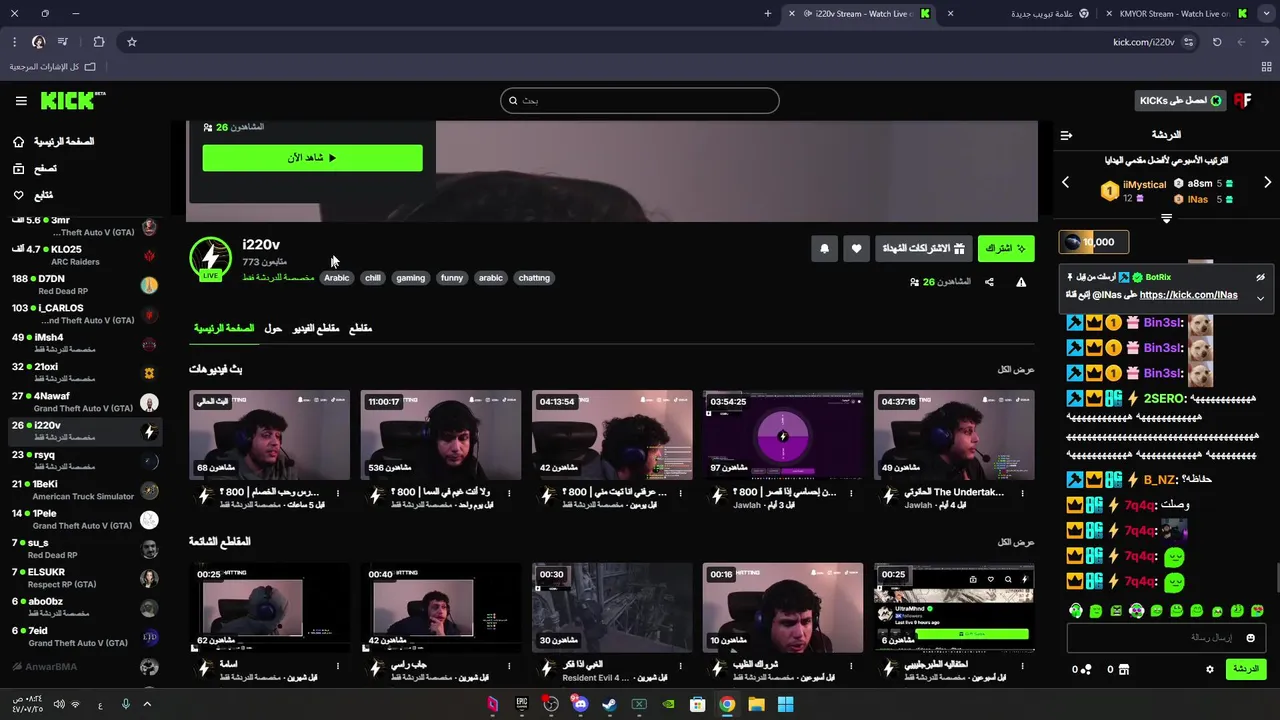Screen dimensions: 1280x720
Task: Open chat settings gear icon
Action: 1209,669
